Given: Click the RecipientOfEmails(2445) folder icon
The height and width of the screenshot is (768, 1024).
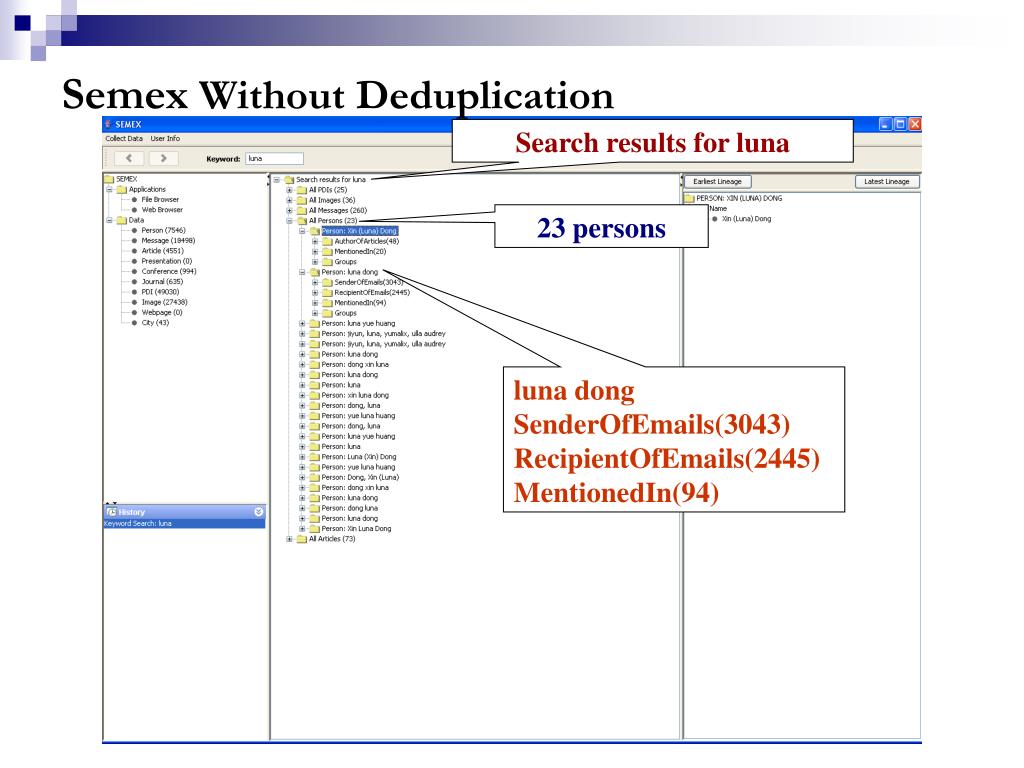Looking at the screenshot, I should click(327, 293).
